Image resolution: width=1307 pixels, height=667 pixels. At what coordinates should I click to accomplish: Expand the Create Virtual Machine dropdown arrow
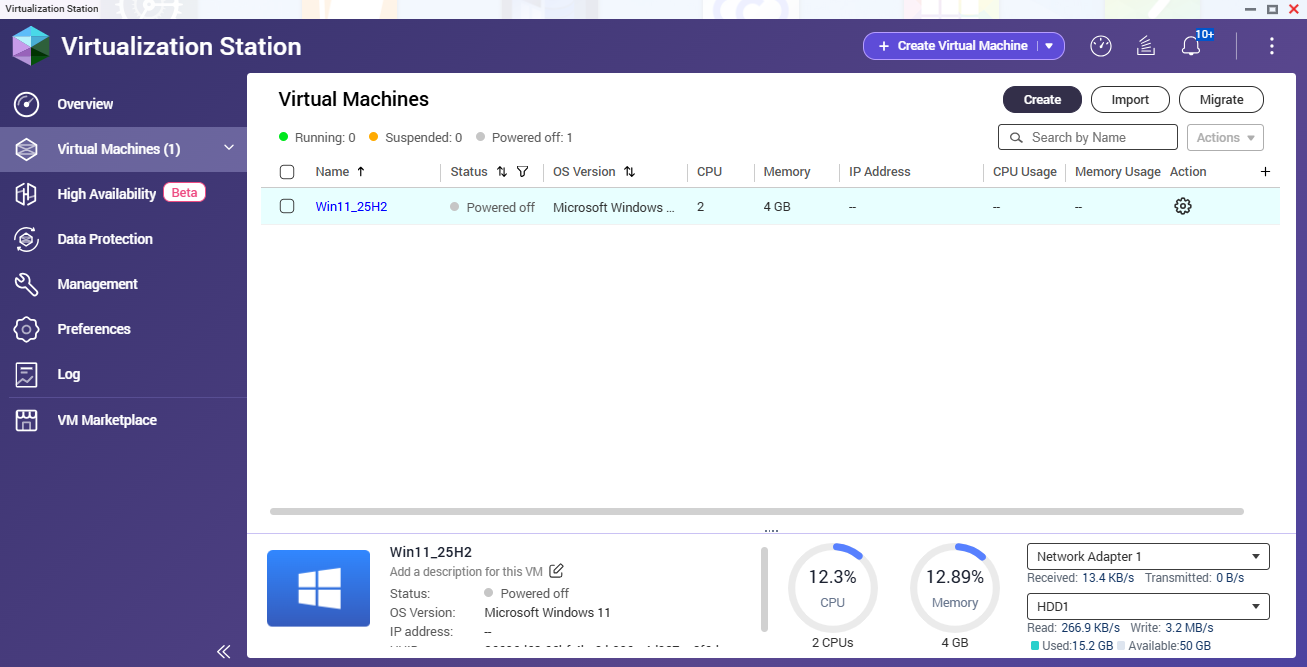click(1049, 46)
